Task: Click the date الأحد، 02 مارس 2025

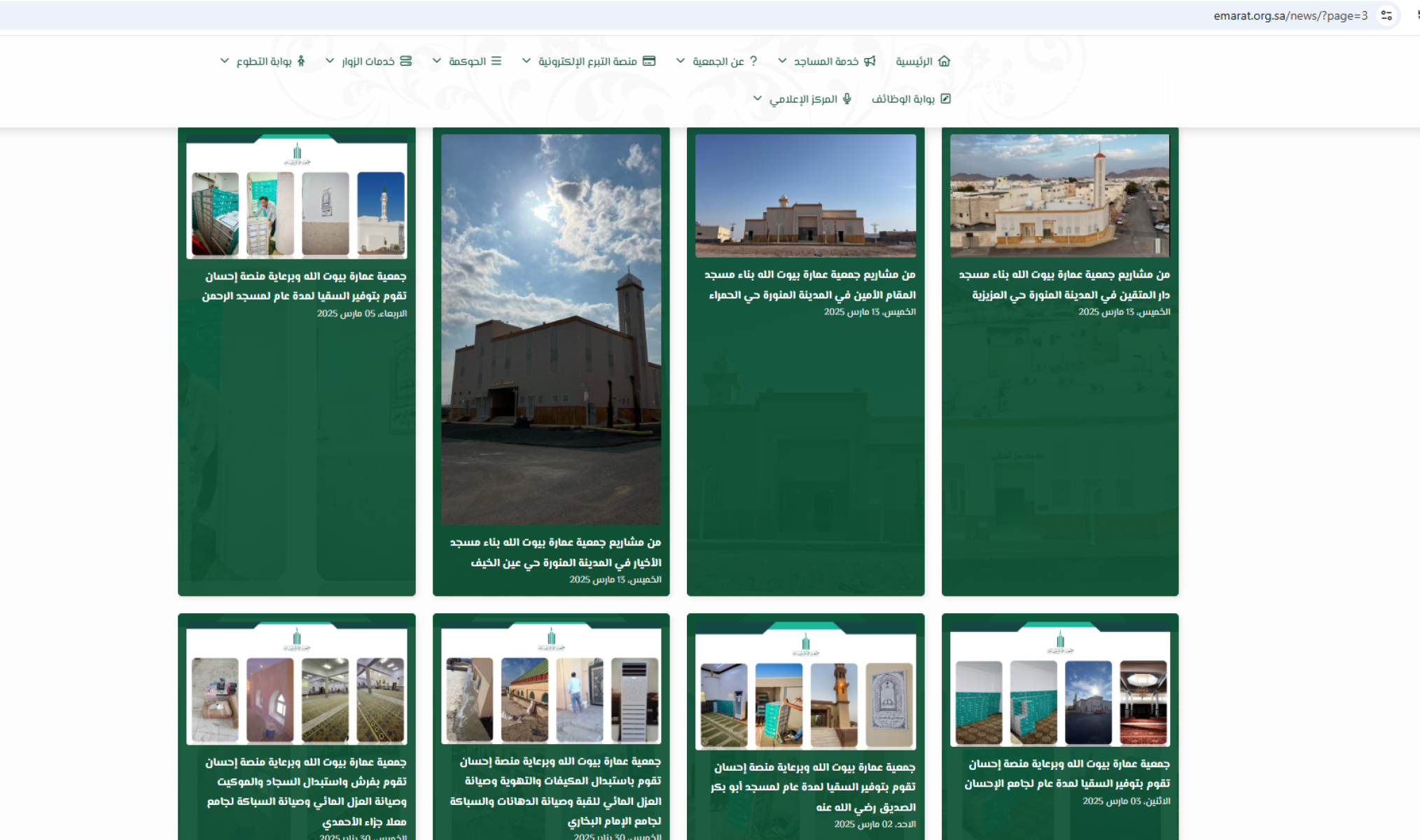Action: coord(875,824)
